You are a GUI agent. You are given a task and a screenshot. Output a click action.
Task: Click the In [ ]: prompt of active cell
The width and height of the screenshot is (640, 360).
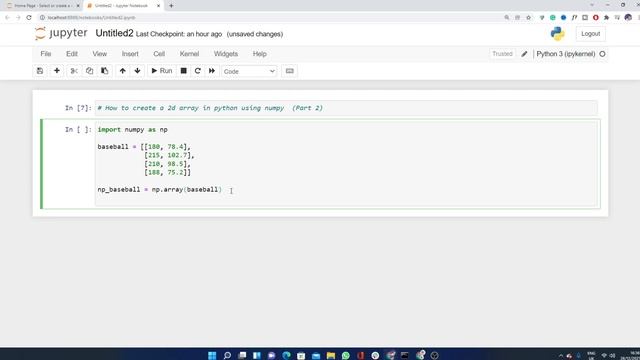point(78,129)
